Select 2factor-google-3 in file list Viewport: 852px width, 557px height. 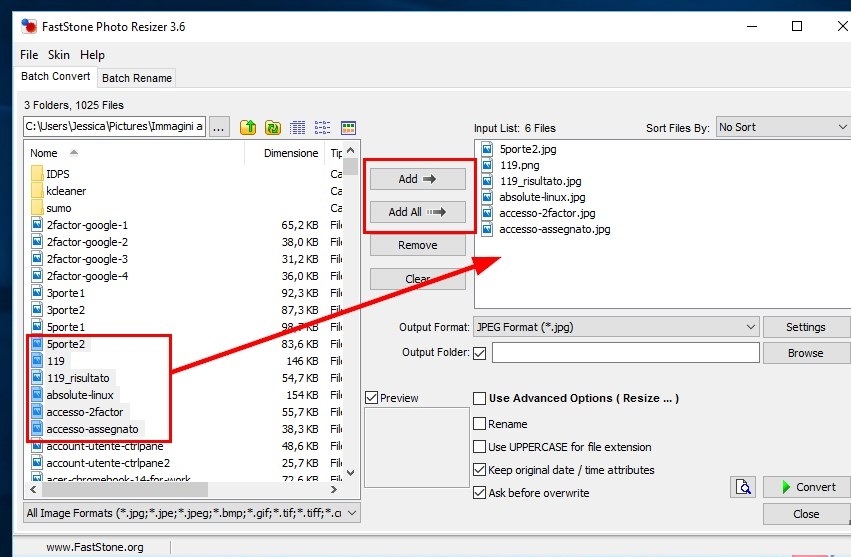(87, 259)
